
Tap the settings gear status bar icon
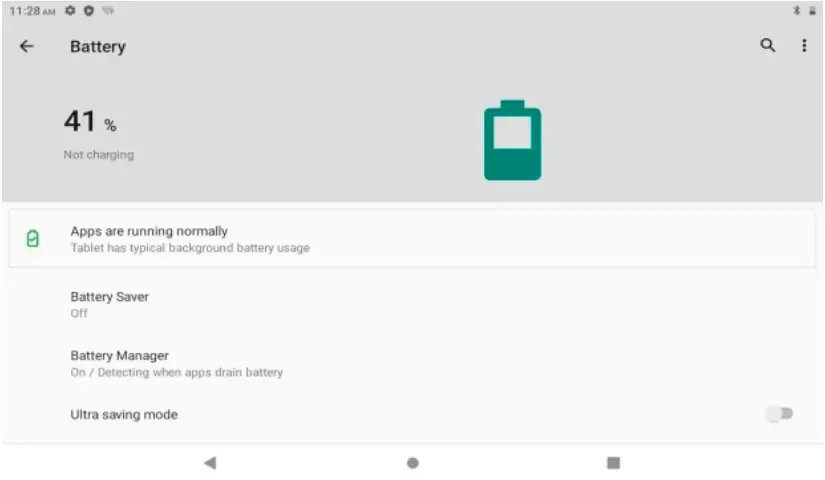(70, 11)
